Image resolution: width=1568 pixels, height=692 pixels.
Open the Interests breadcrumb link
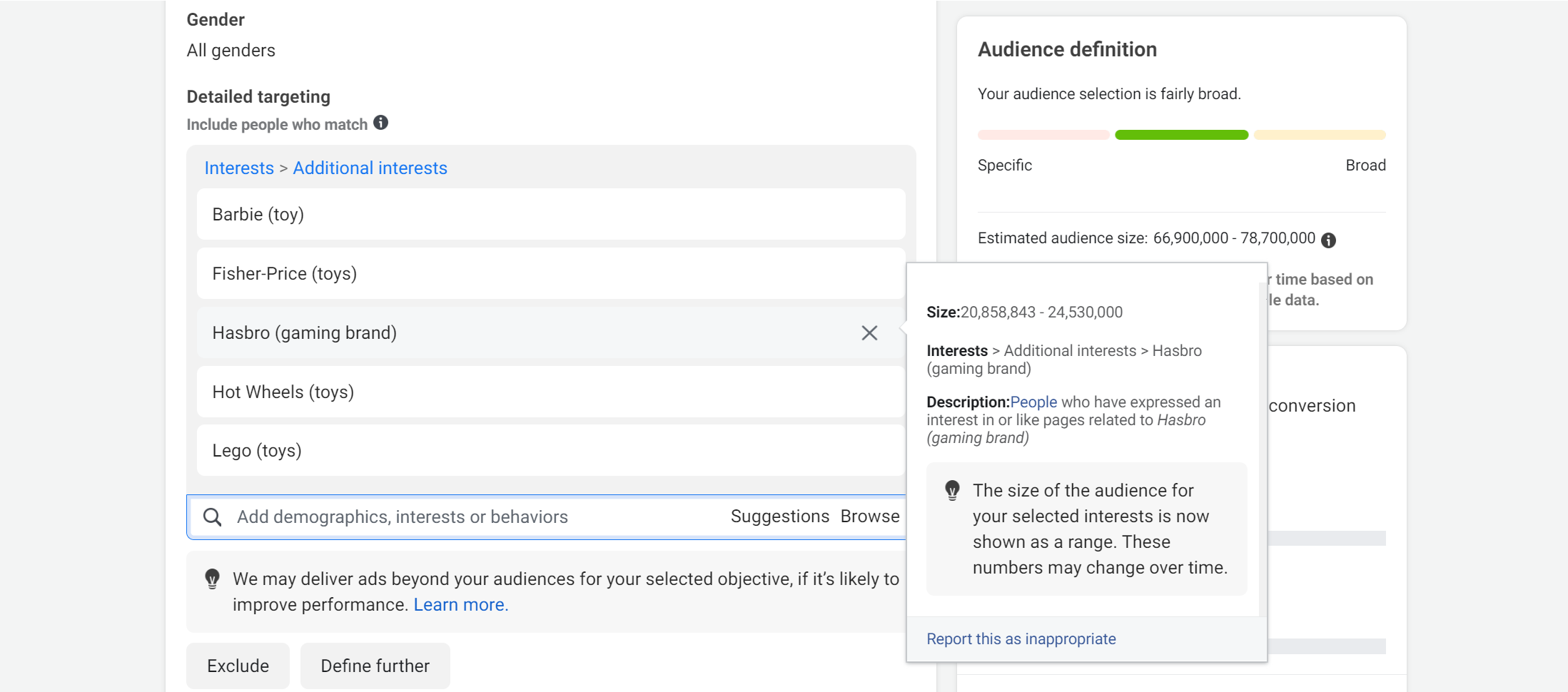point(239,168)
